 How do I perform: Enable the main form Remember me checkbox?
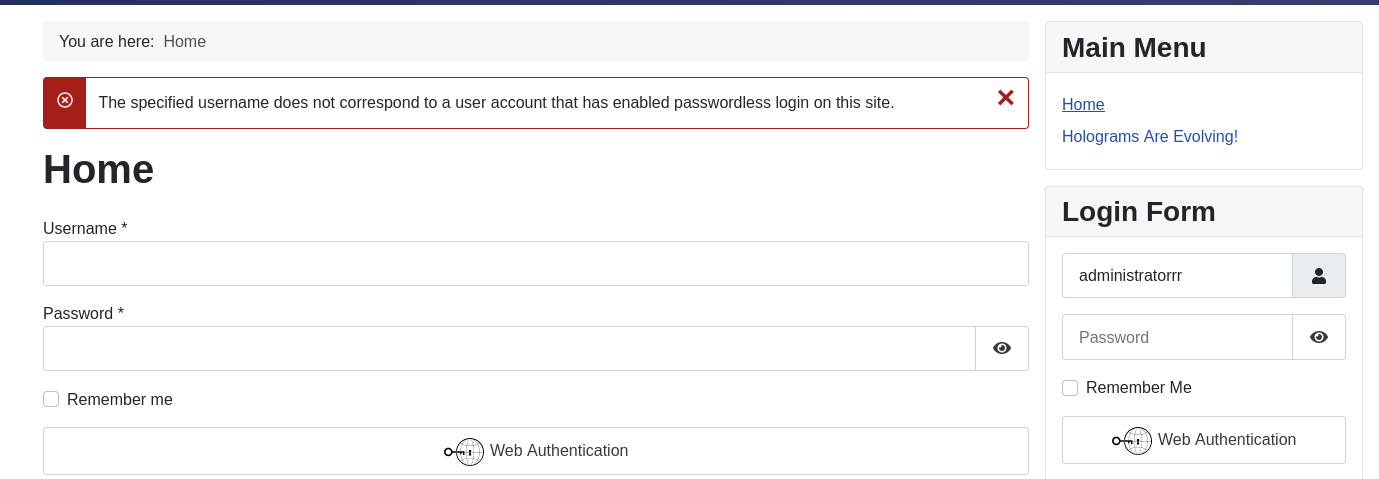(x=51, y=399)
